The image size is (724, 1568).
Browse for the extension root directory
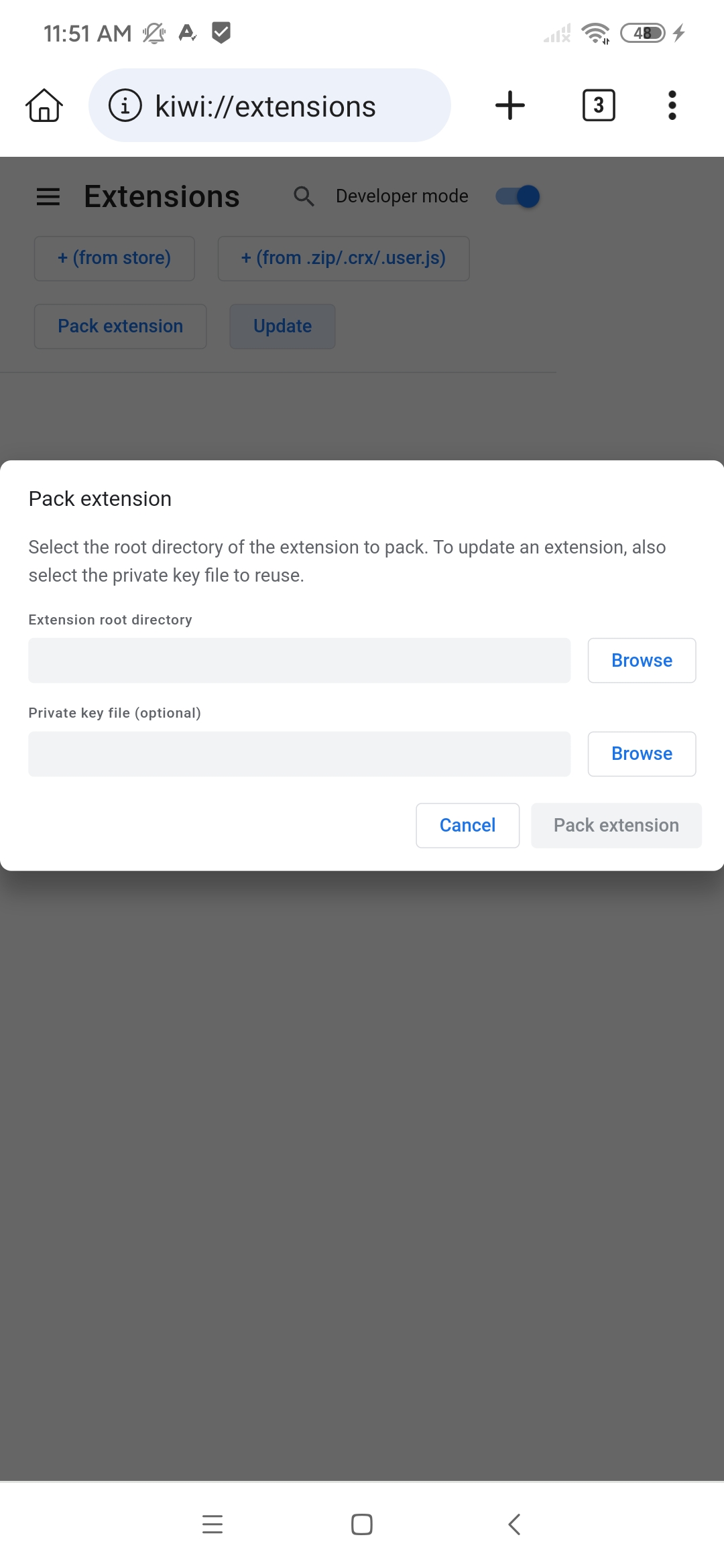(x=642, y=661)
